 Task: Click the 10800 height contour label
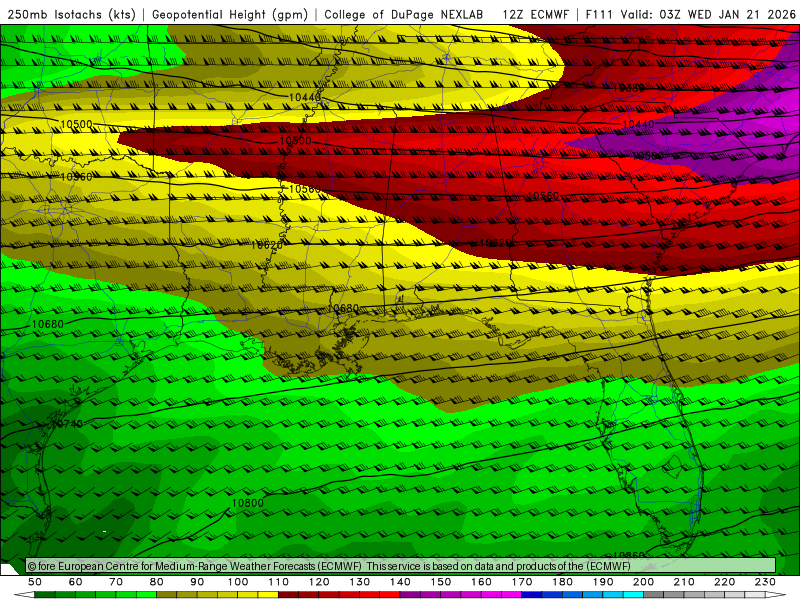pos(247,503)
